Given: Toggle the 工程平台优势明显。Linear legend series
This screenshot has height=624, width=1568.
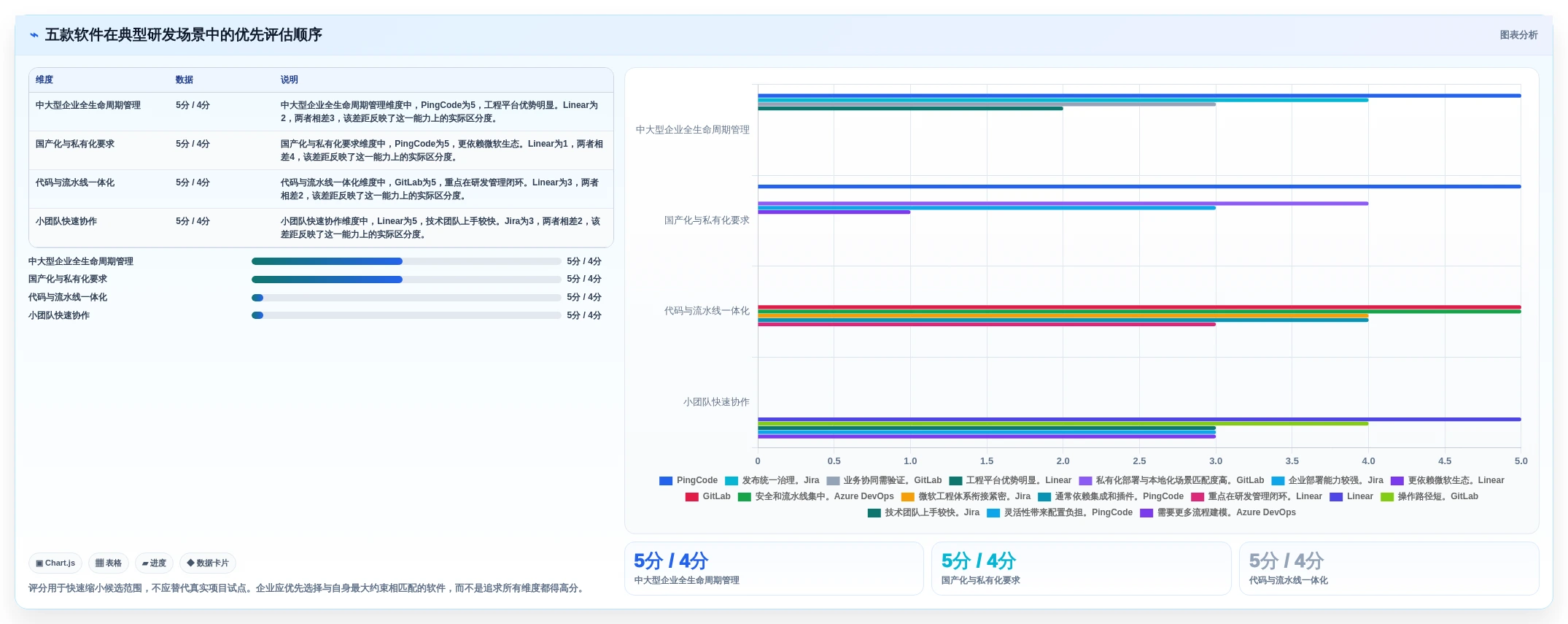Looking at the screenshot, I should 1010,480.
